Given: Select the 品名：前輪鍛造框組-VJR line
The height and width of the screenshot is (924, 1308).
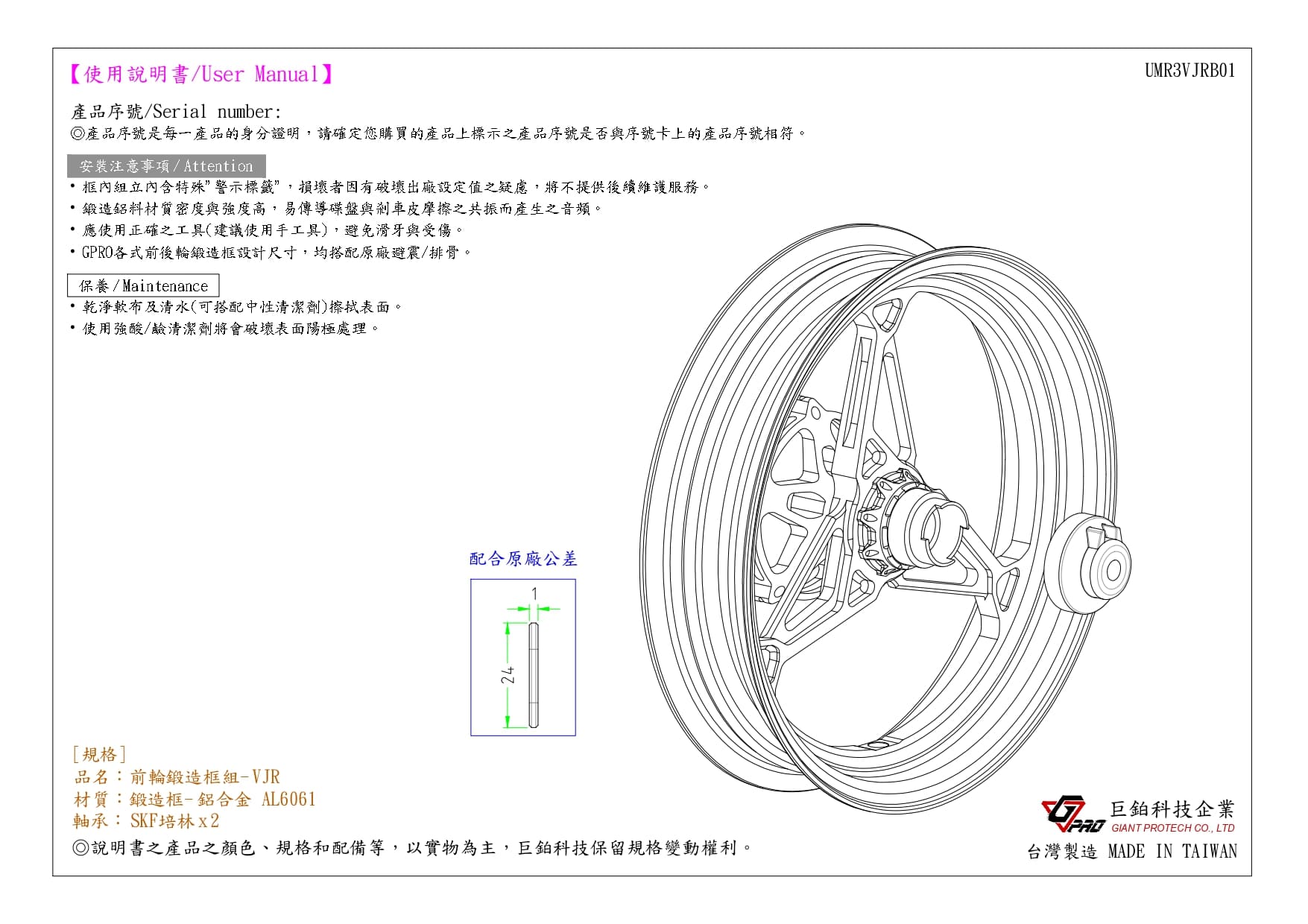Looking at the screenshot, I should point(177,777).
